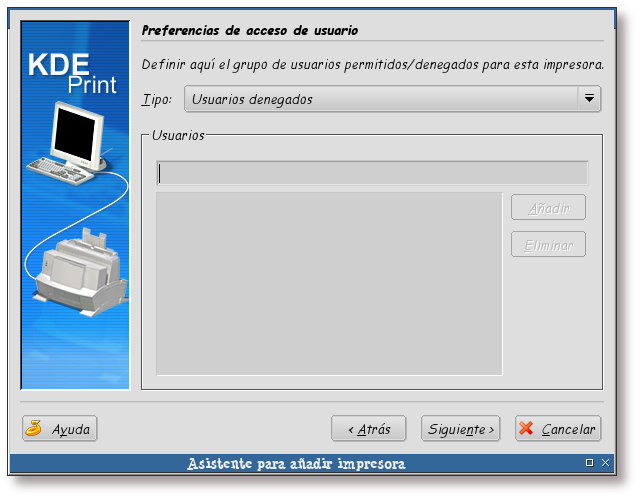Click the Usuarios group box title
The height and width of the screenshot is (499, 640).
coord(178,134)
